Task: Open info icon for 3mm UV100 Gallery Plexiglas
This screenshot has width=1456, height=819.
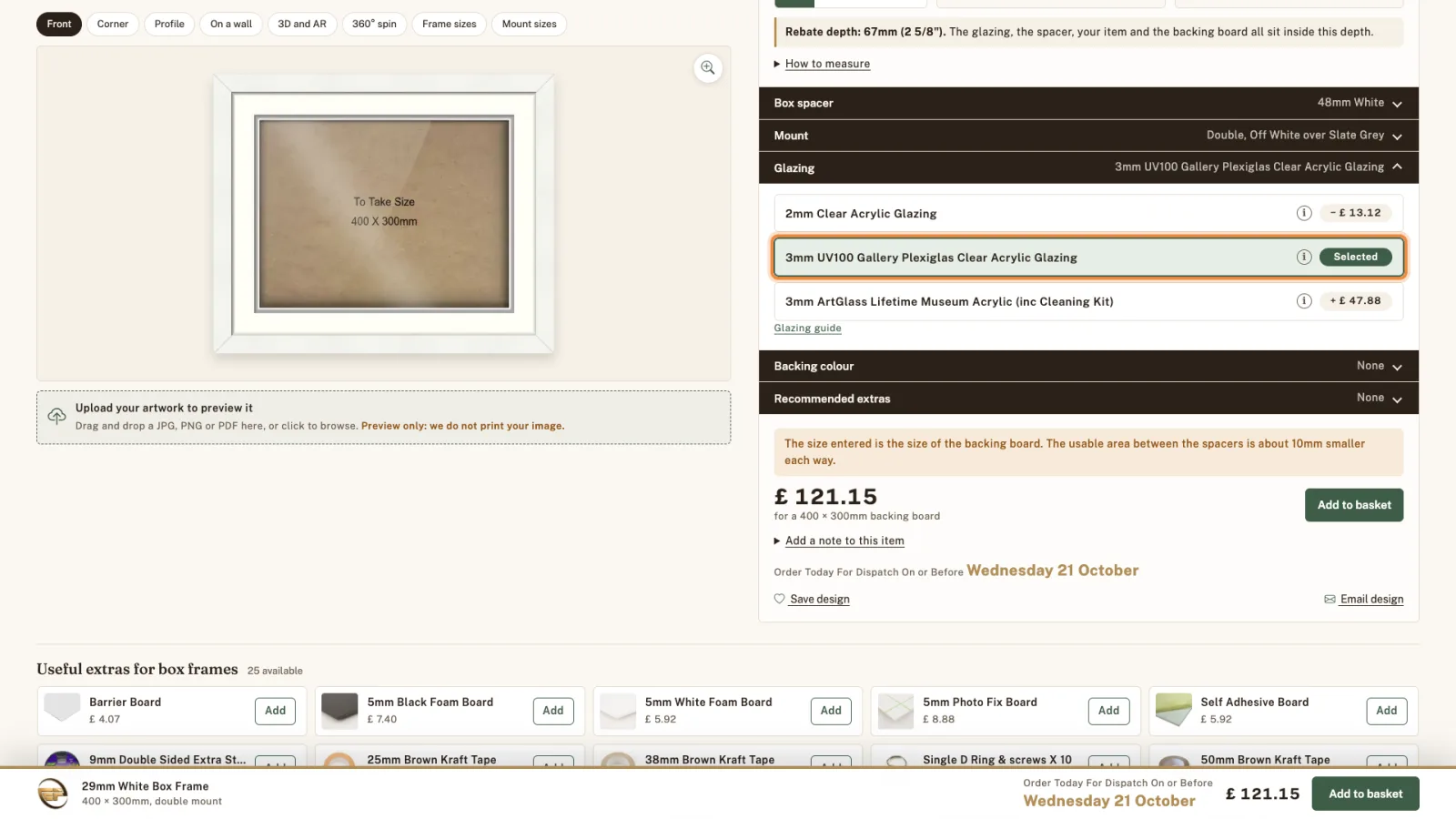Action: pos(1304,258)
